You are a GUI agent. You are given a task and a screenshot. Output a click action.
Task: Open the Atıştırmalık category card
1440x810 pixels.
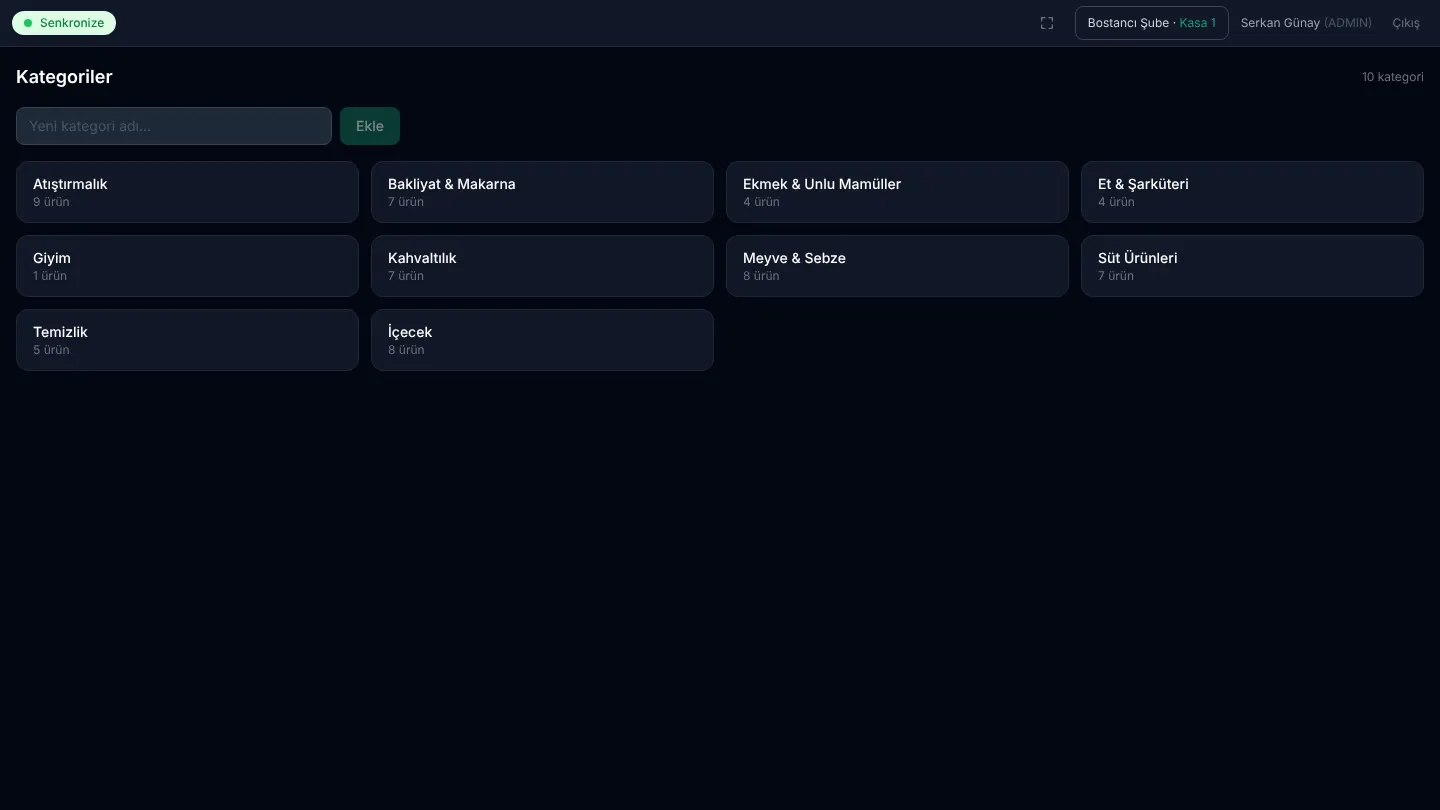187,192
